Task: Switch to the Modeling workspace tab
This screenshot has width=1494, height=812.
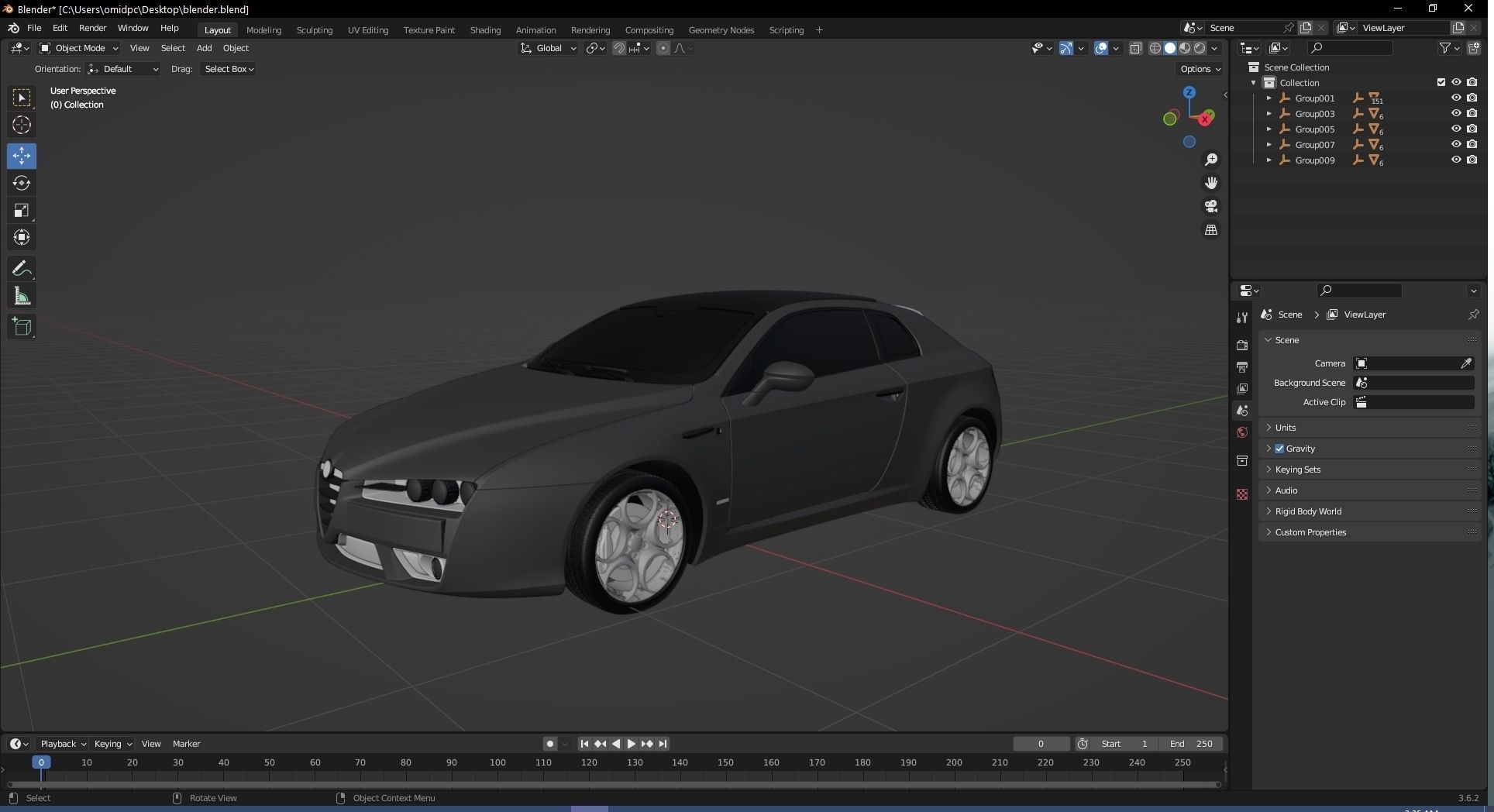Action: pyautogui.click(x=263, y=30)
